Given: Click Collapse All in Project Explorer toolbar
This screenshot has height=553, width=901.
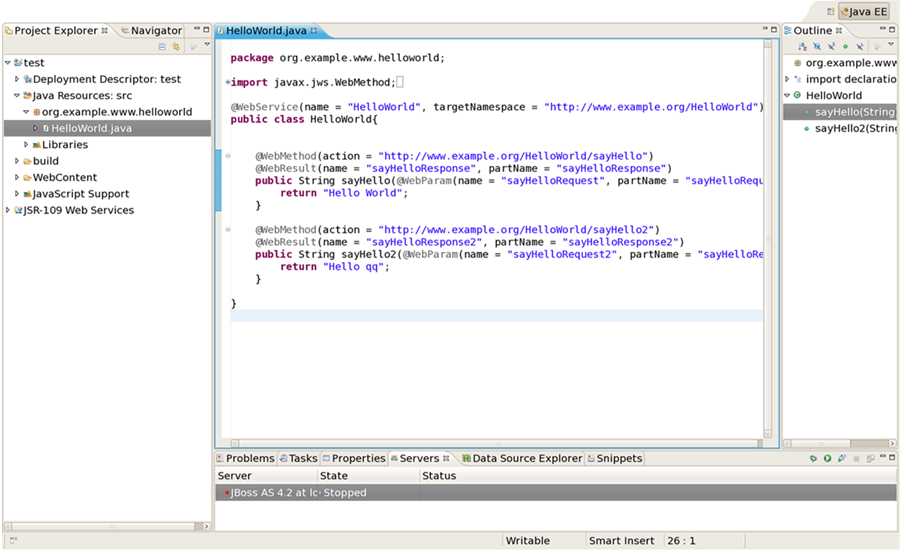Looking at the screenshot, I should (162, 46).
